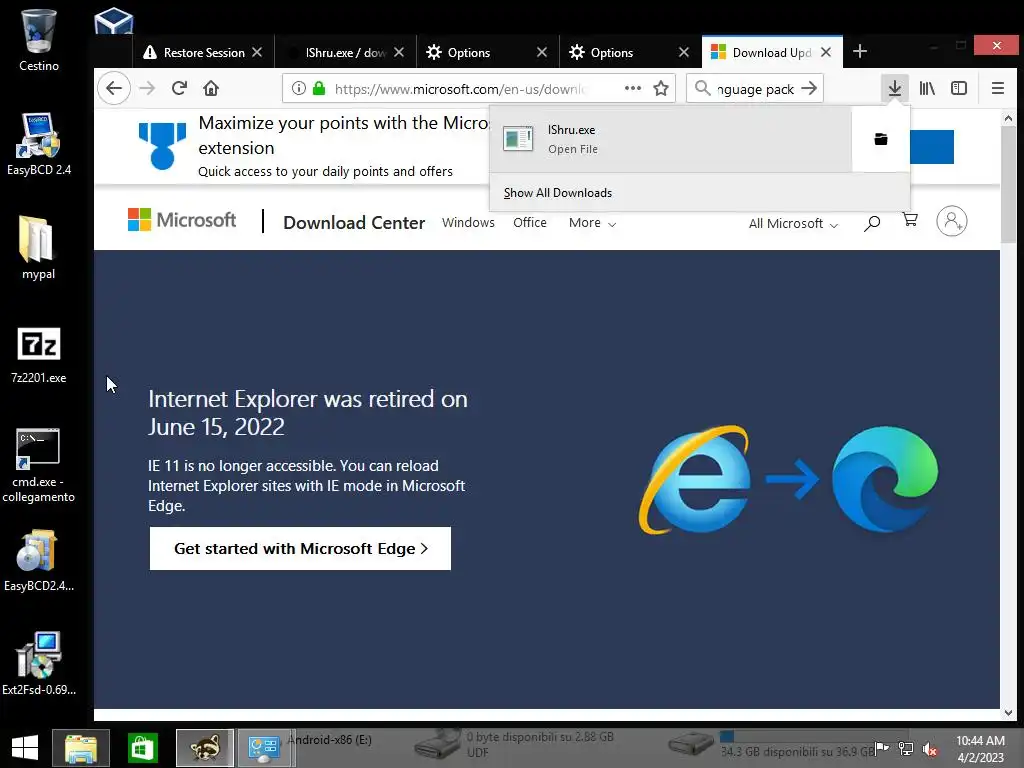
Task: Select the 7z2201.exe desktop file
Action: point(39,355)
